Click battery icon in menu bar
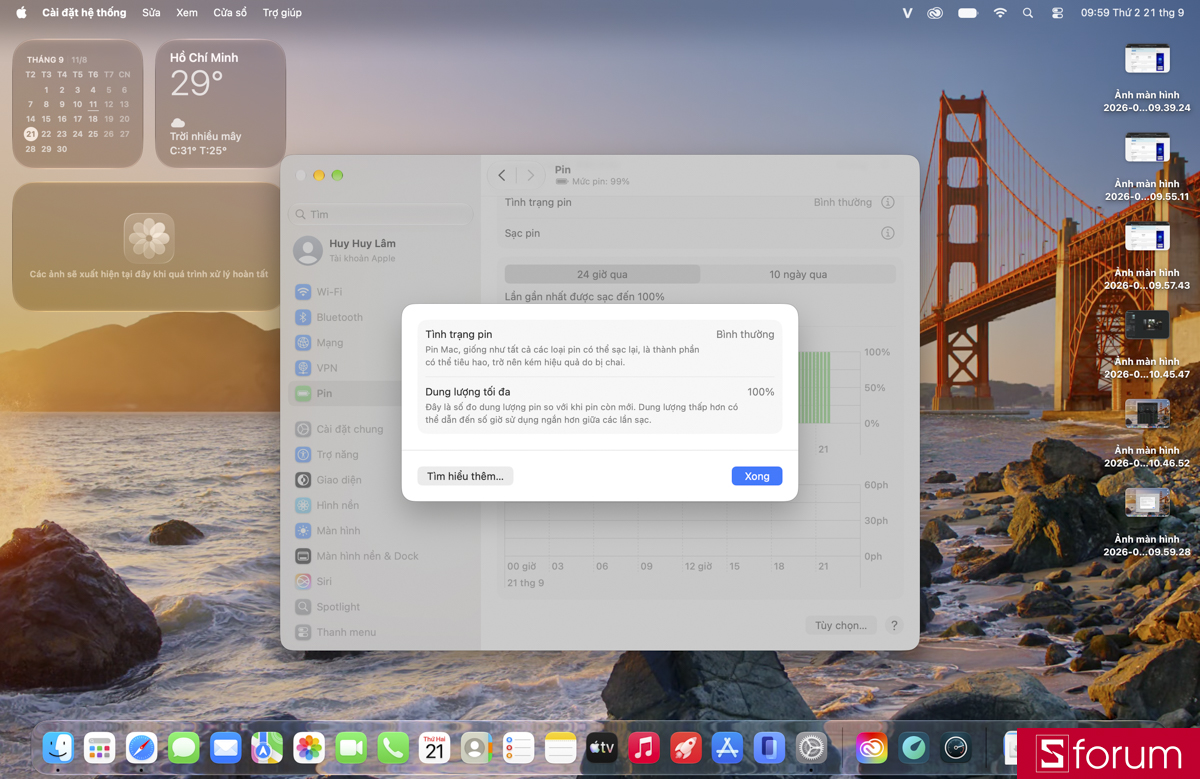1200x779 pixels. pos(967,13)
